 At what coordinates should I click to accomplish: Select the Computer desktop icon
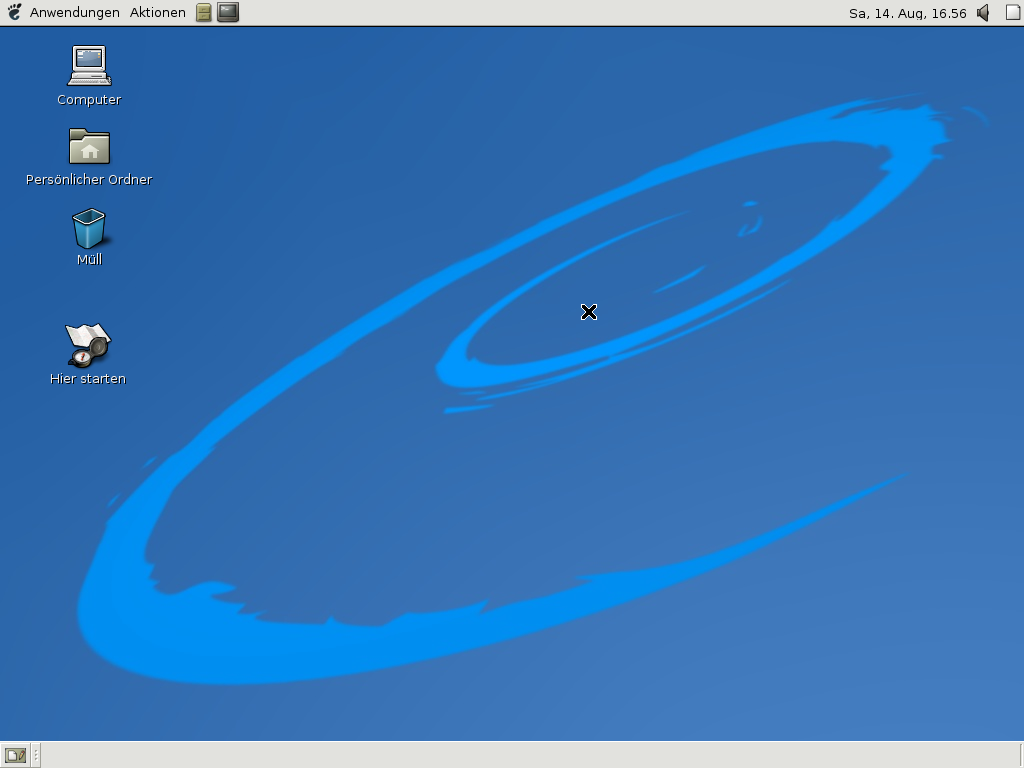(x=89, y=65)
